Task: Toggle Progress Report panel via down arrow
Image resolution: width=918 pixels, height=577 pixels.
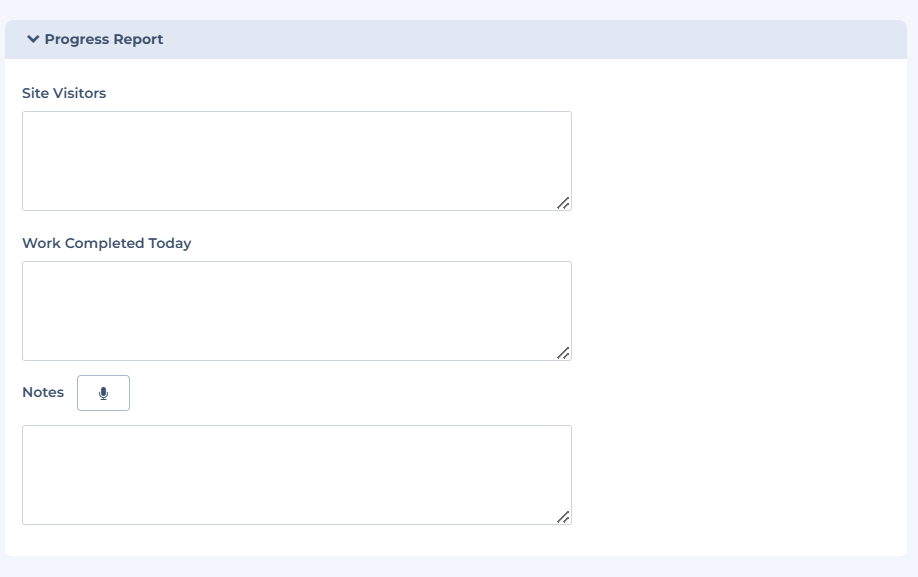Action: 33,40
